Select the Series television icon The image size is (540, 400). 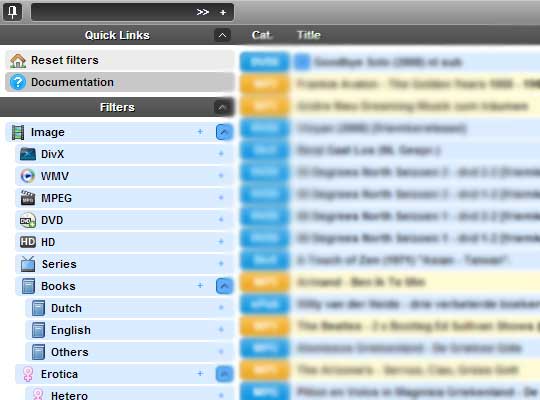pyautogui.click(x=28, y=264)
